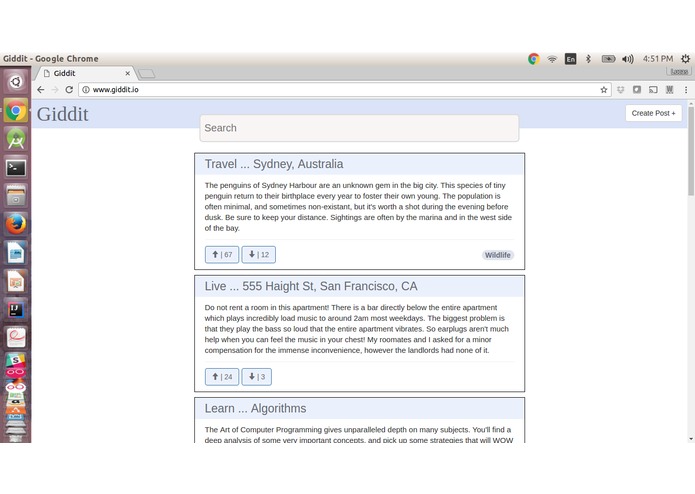Click the profile button in Chrome's tab strip corner
Screen dimensions: 695x494
click(x=679, y=71)
